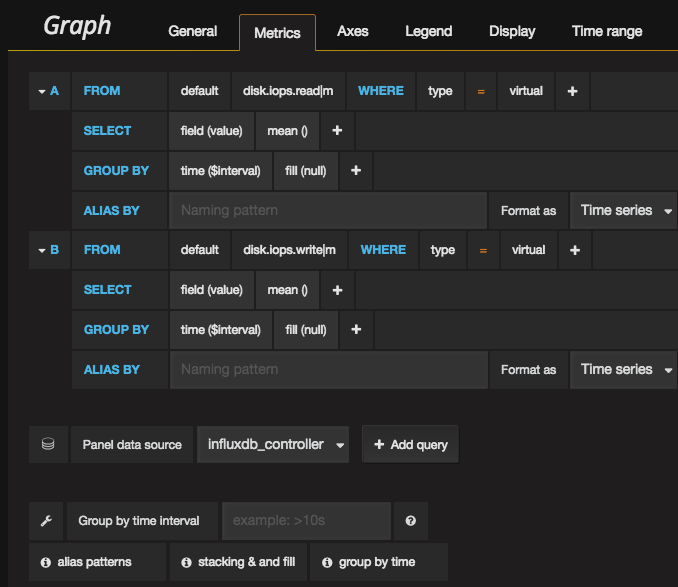
Task: Switch to the Axes tab
Action: coord(352,32)
